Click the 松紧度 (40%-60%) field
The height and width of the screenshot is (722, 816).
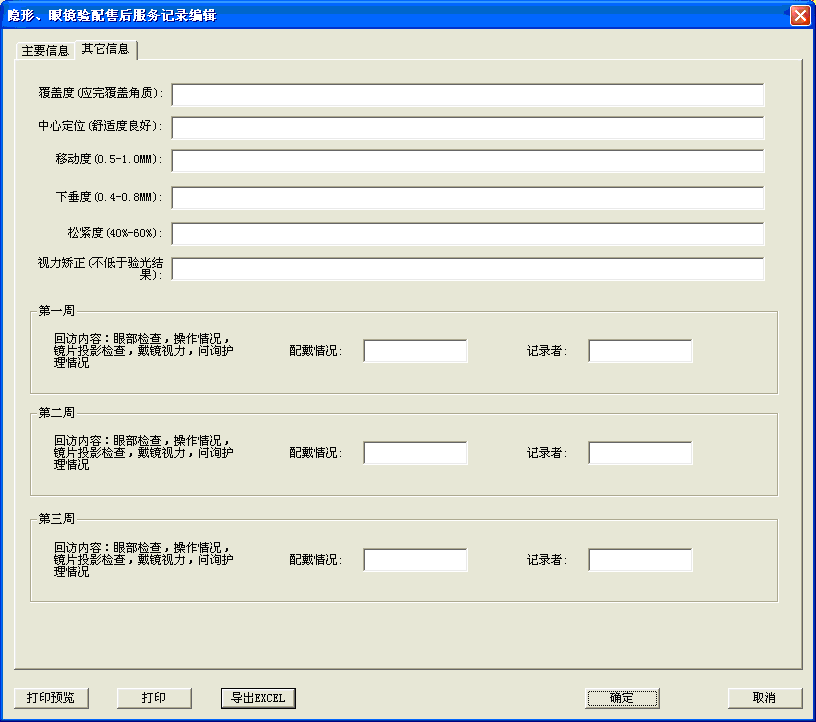tap(467, 234)
